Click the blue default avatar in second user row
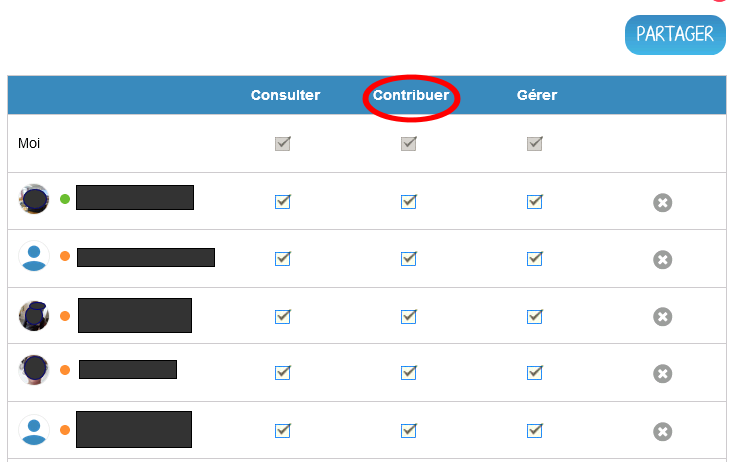 point(34,257)
